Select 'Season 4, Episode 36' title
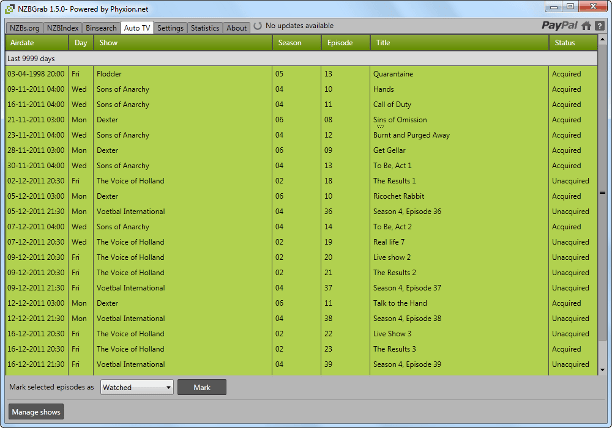This screenshot has width=612, height=428. coord(407,211)
